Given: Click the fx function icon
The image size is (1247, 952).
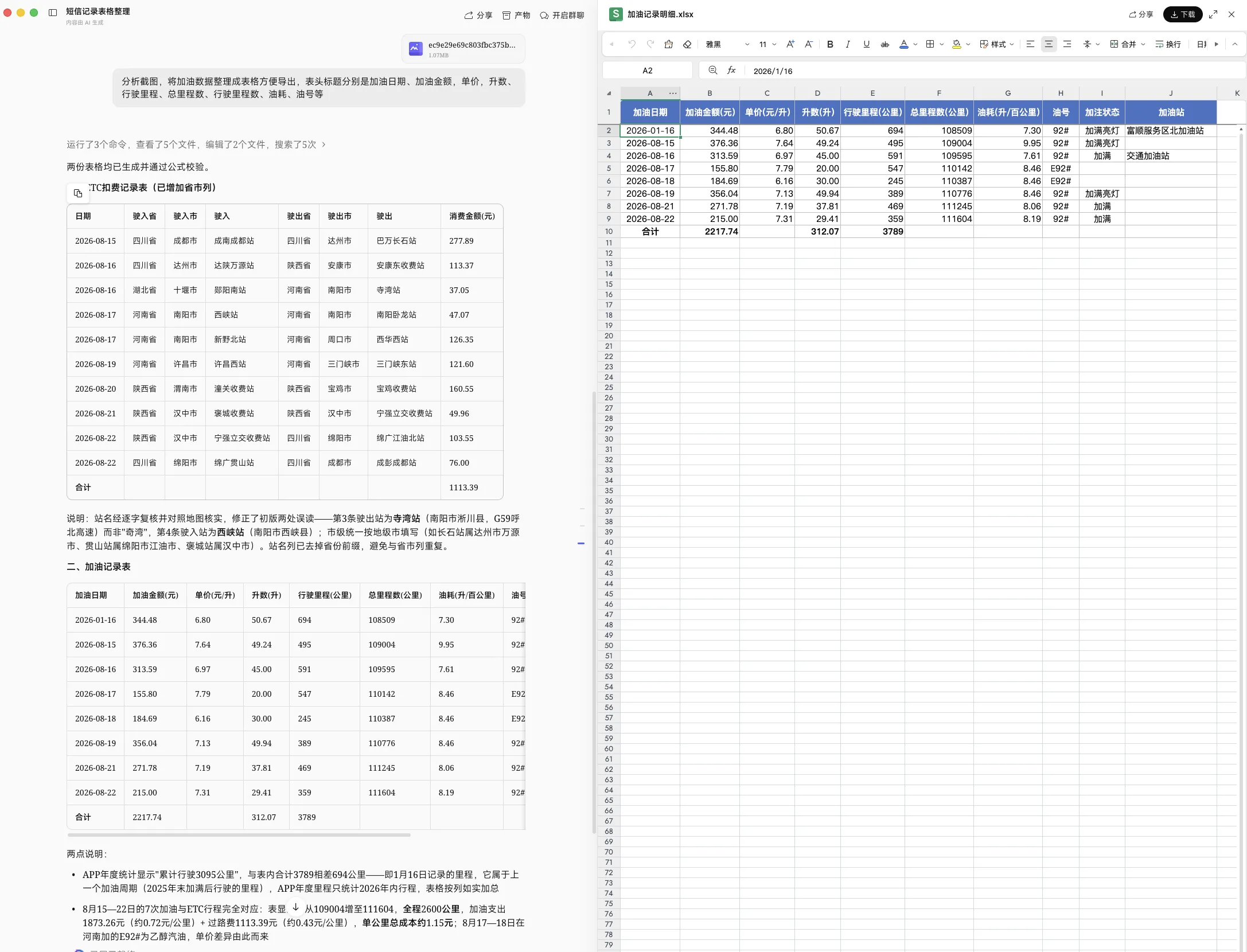Looking at the screenshot, I should pos(731,70).
